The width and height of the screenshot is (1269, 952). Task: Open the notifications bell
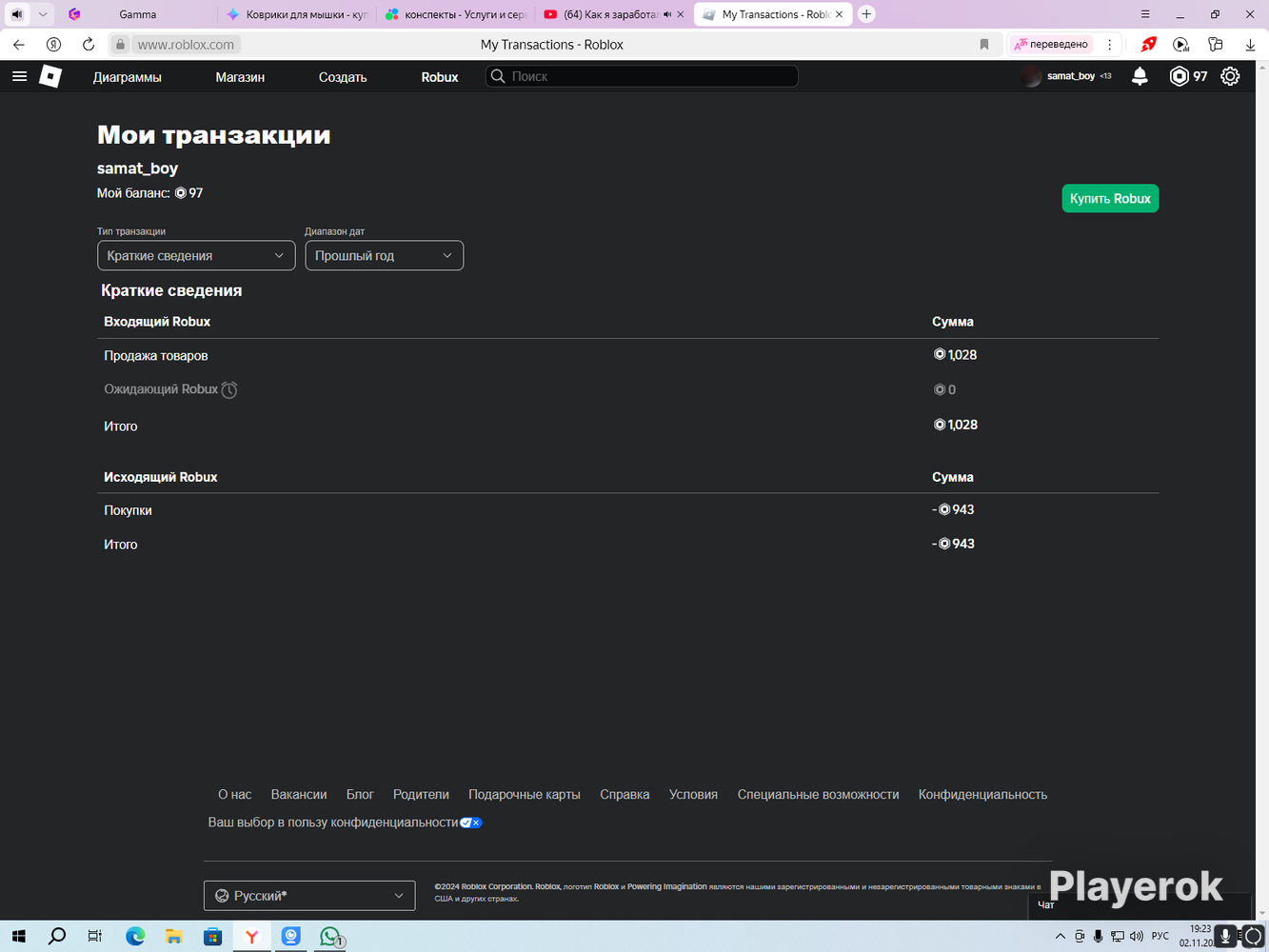pos(1140,76)
